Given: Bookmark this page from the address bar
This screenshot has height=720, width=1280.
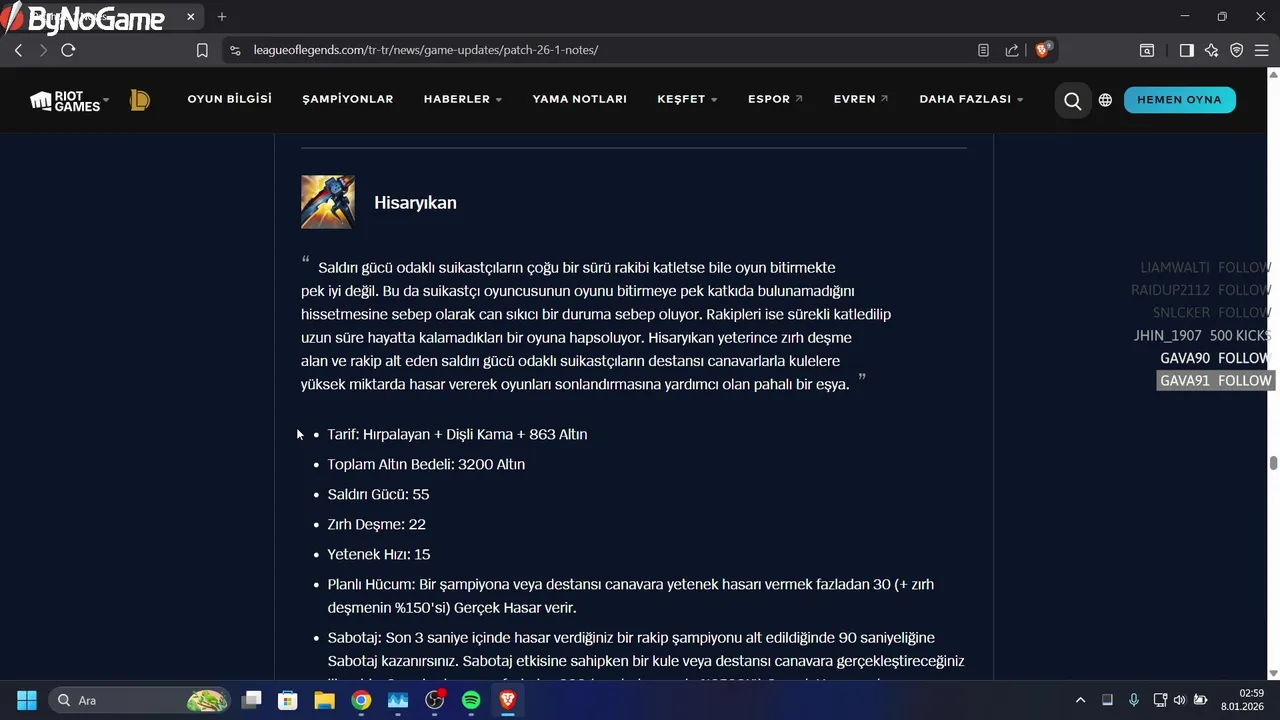Looking at the screenshot, I should (x=202, y=50).
